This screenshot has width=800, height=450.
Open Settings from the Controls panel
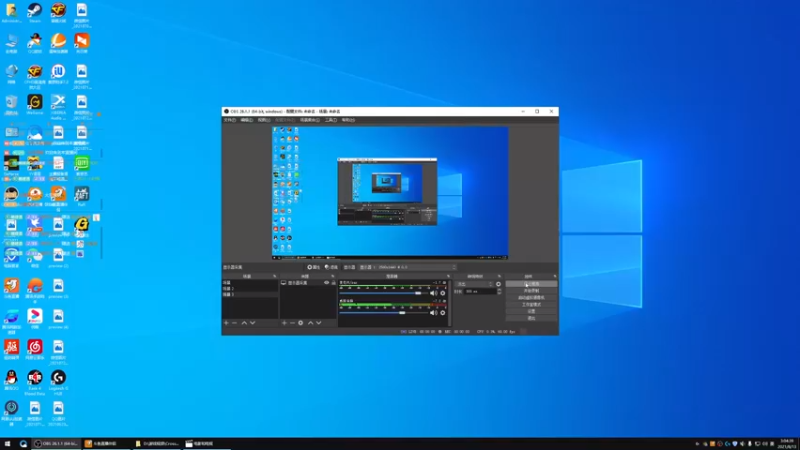tap(531, 311)
